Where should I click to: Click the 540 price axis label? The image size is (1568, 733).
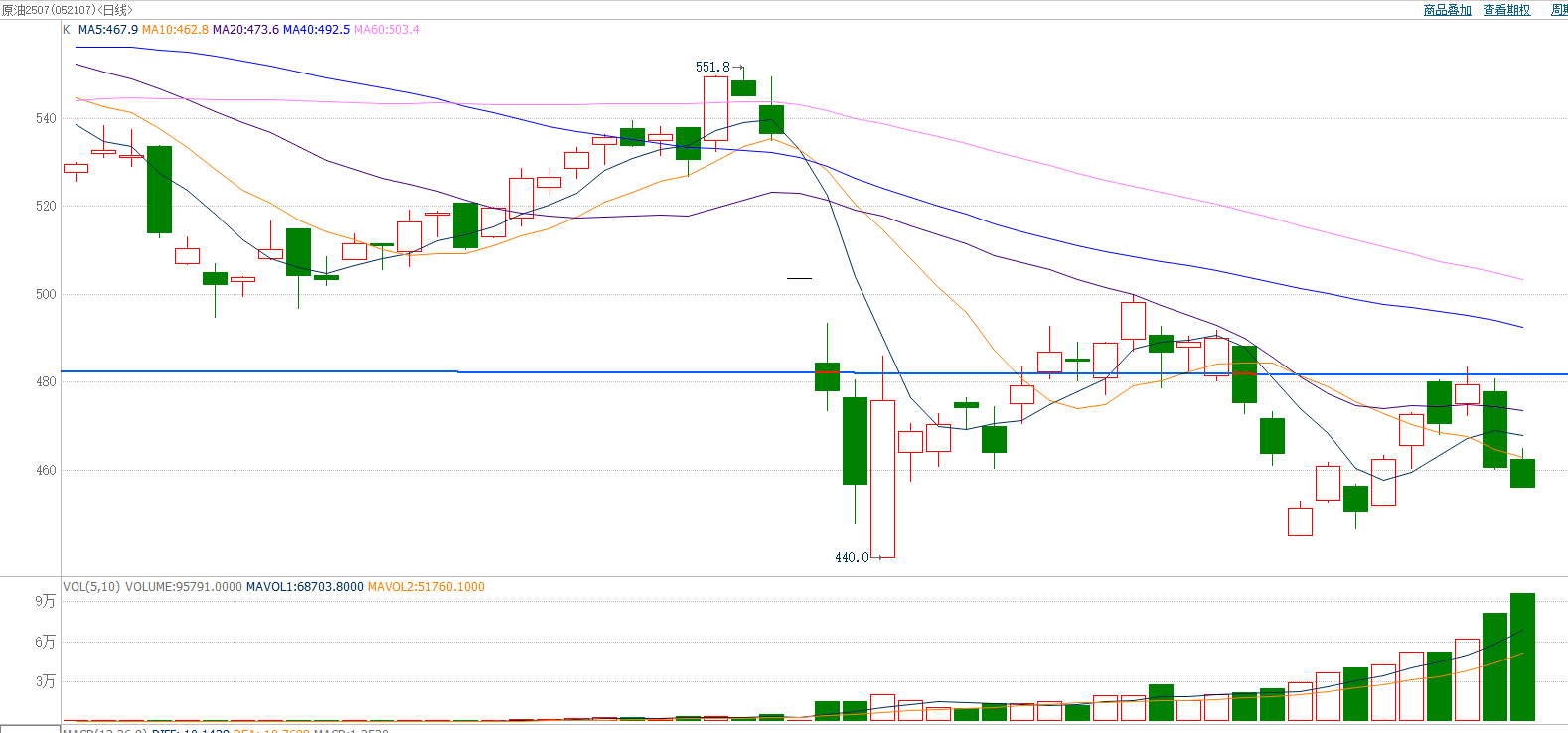(46, 119)
